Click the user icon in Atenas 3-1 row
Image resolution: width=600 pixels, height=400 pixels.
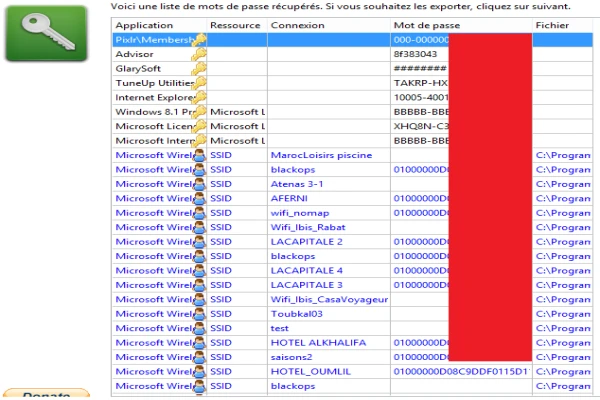199,184
